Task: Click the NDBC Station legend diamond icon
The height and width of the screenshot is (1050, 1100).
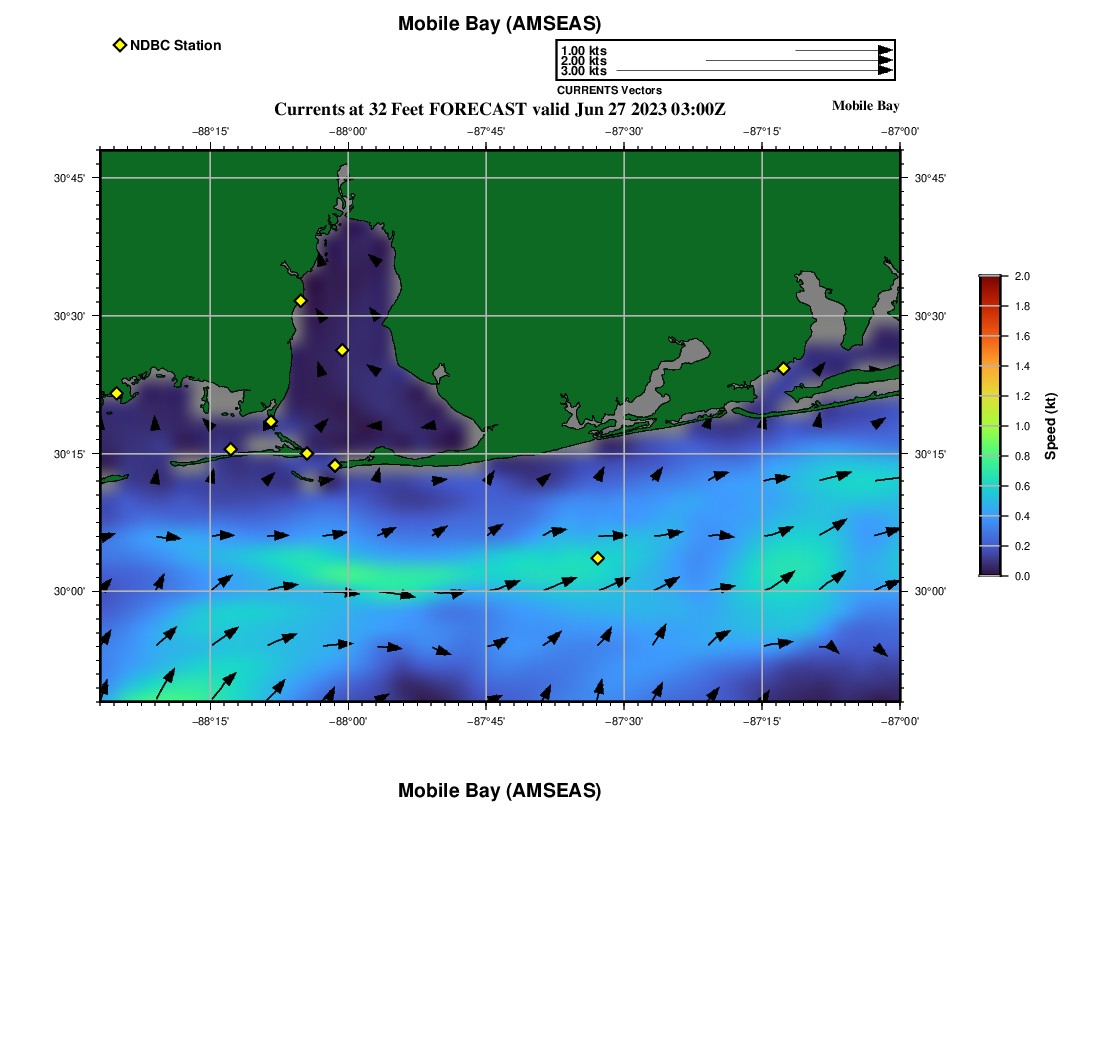Action: pos(120,45)
